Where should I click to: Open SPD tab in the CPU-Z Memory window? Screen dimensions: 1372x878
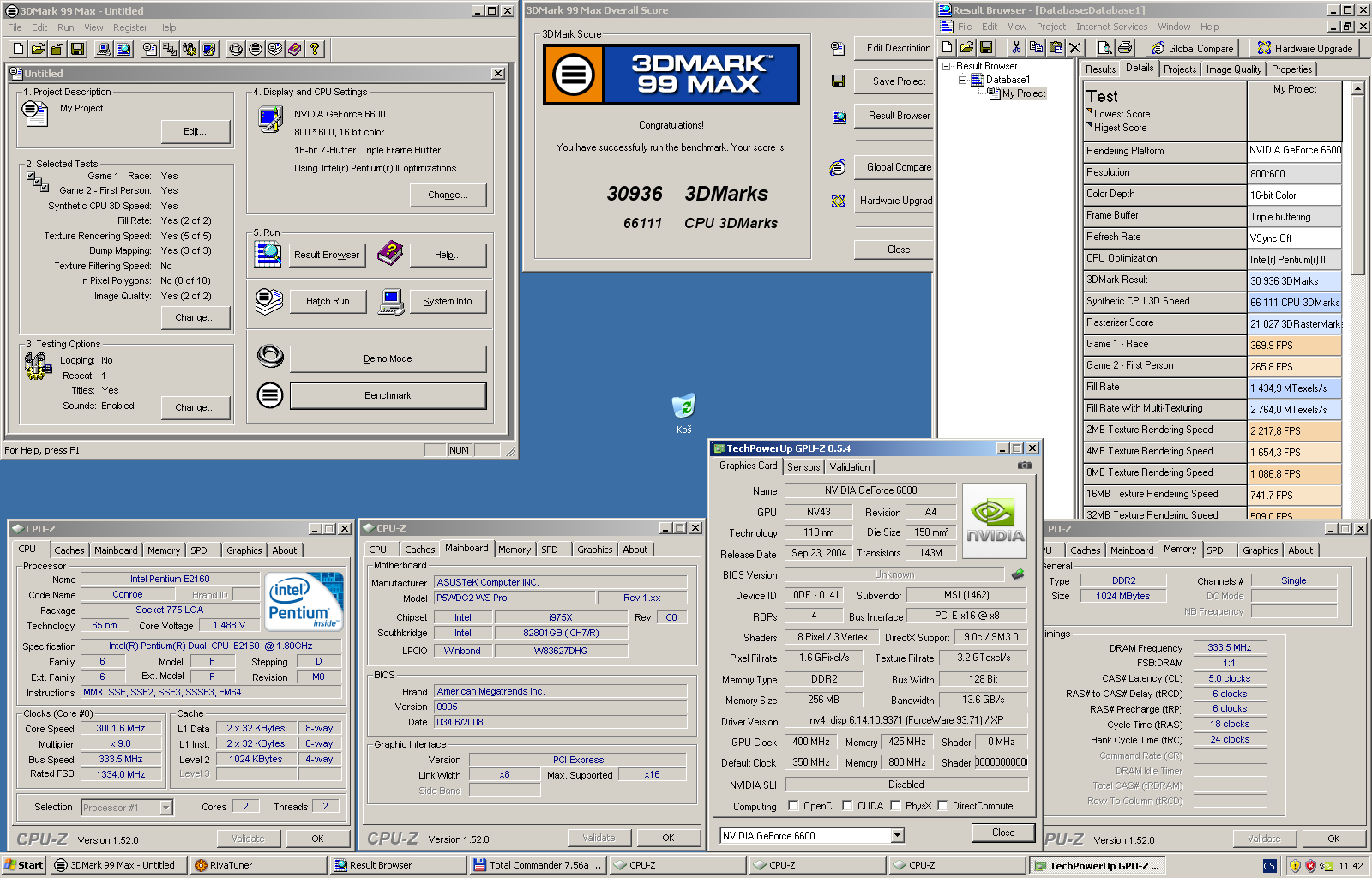[x=1215, y=550]
